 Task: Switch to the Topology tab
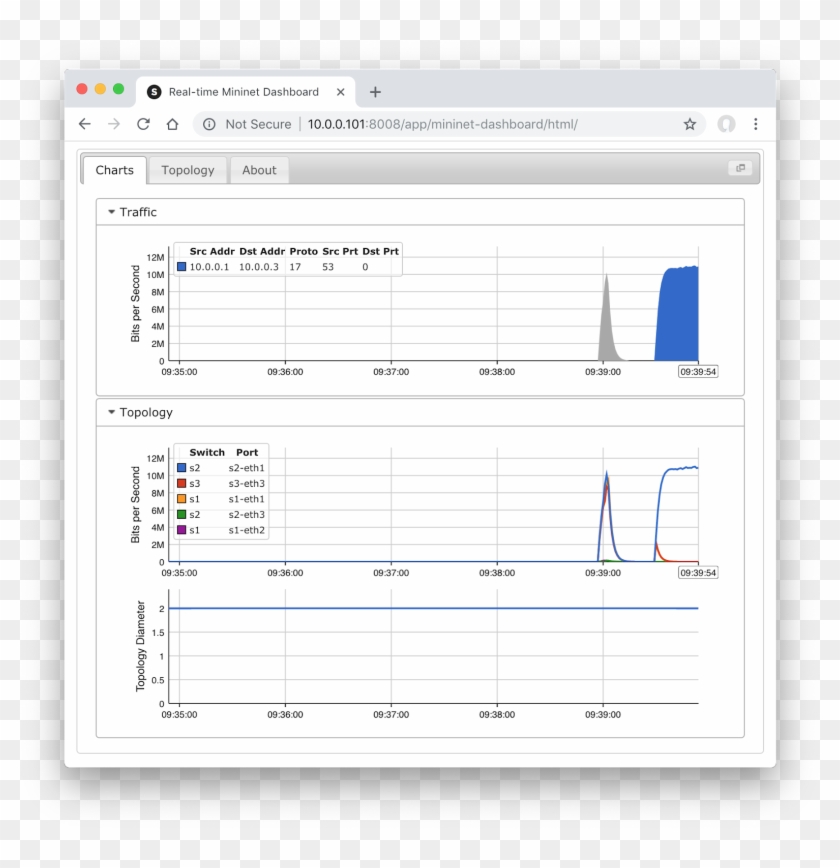(x=188, y=170)
